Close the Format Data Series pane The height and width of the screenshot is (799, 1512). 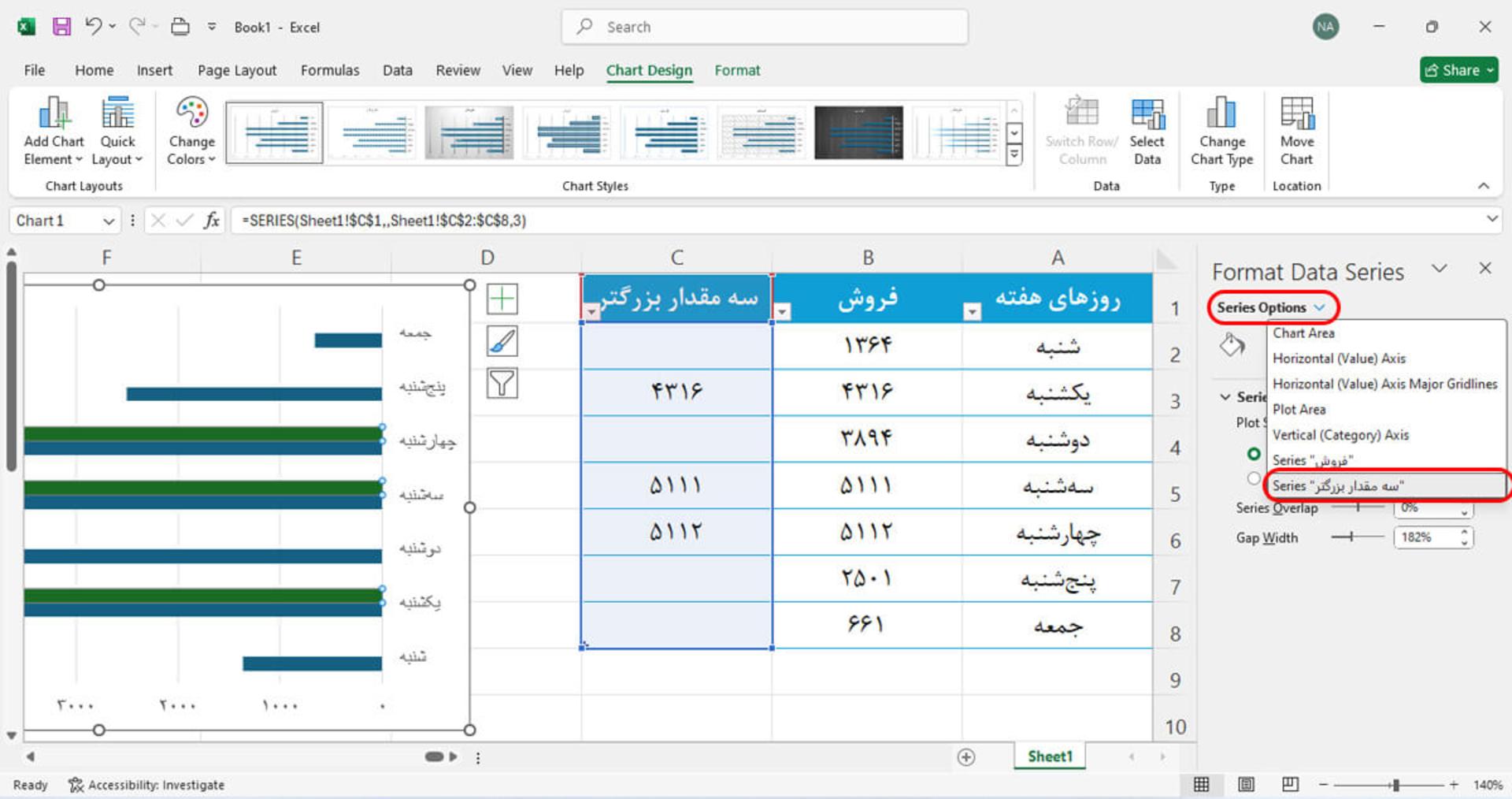coord(1485,269)
